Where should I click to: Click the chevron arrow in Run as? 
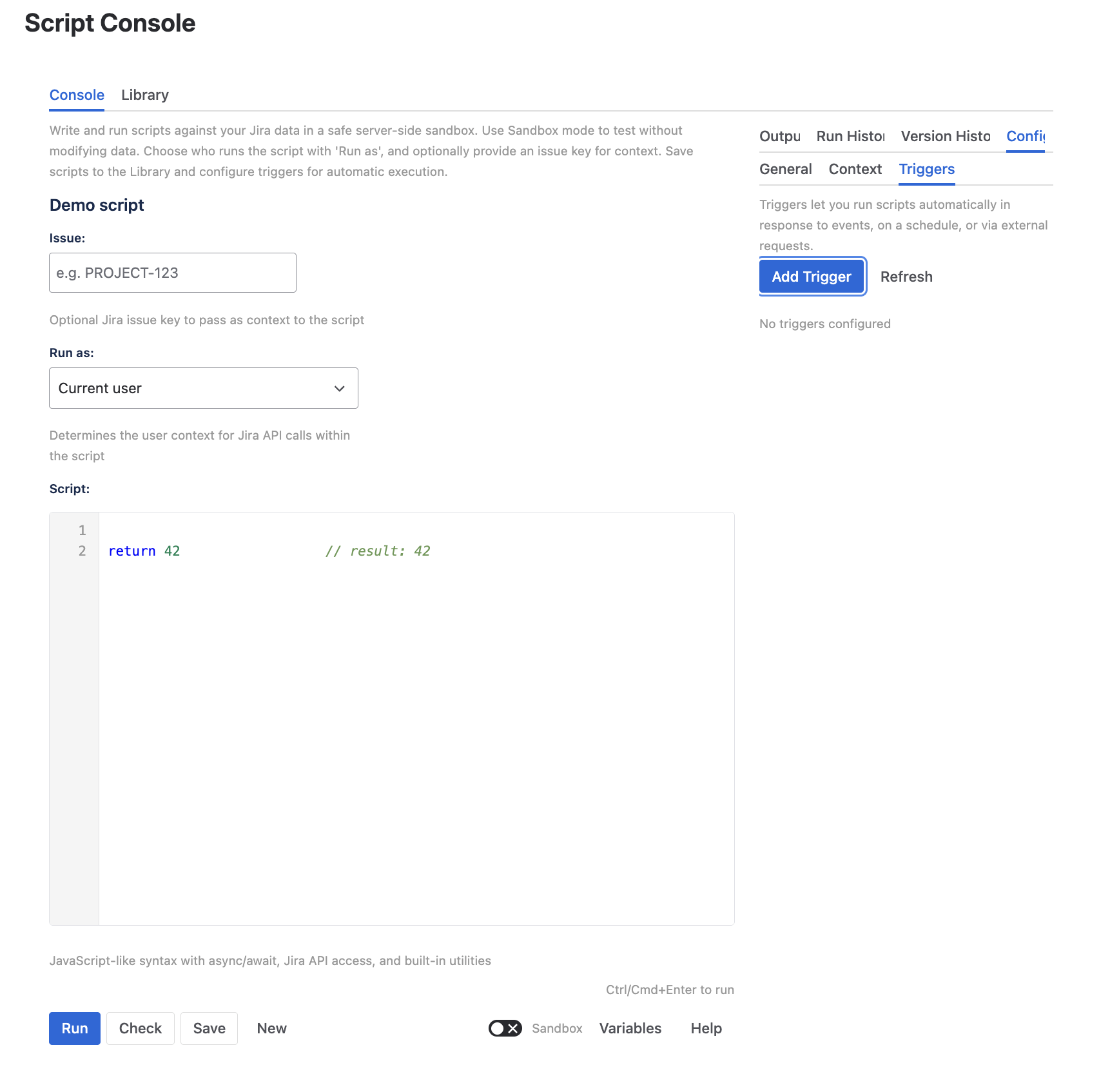340,388
